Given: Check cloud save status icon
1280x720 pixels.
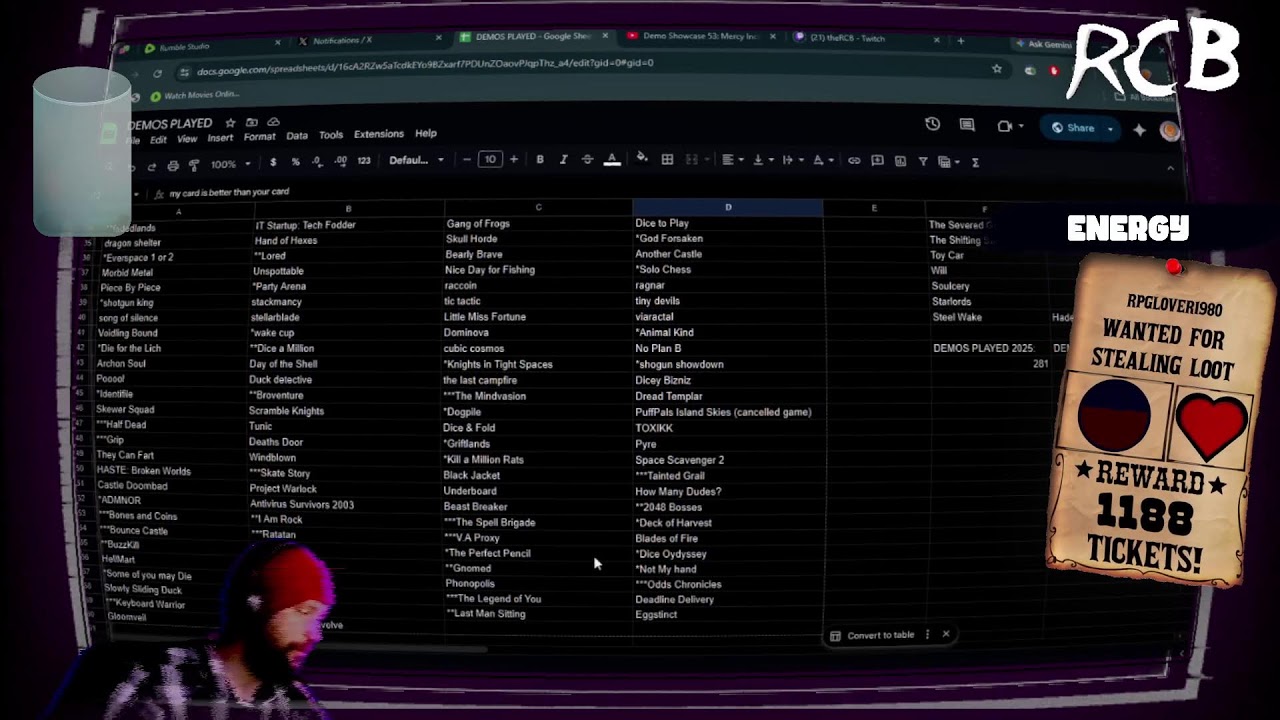Looking at the screenshot, I should click(x=273, y=123).
